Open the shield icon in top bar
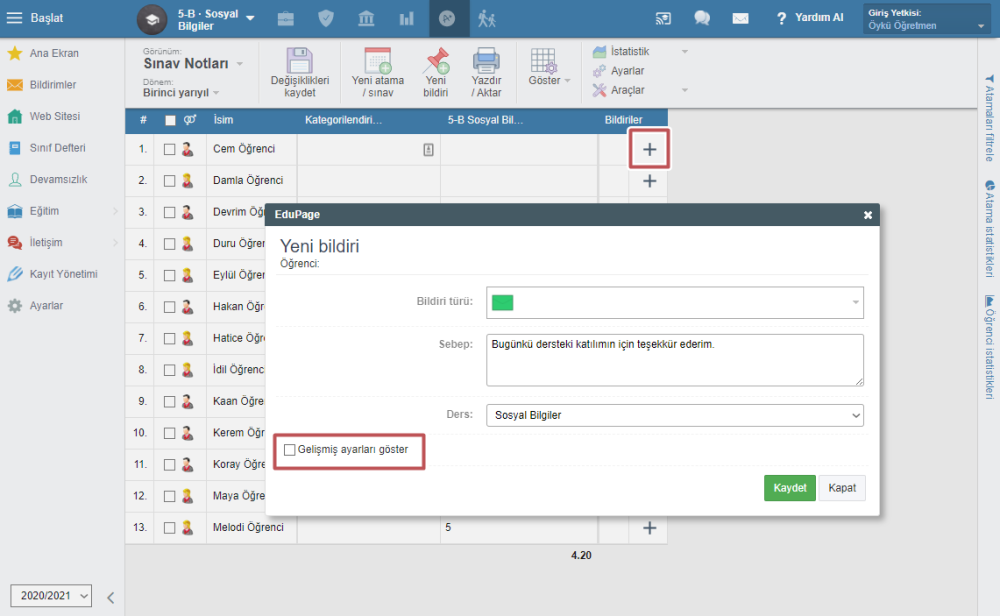Viewport: 1000px width, 616px height. 326,18
